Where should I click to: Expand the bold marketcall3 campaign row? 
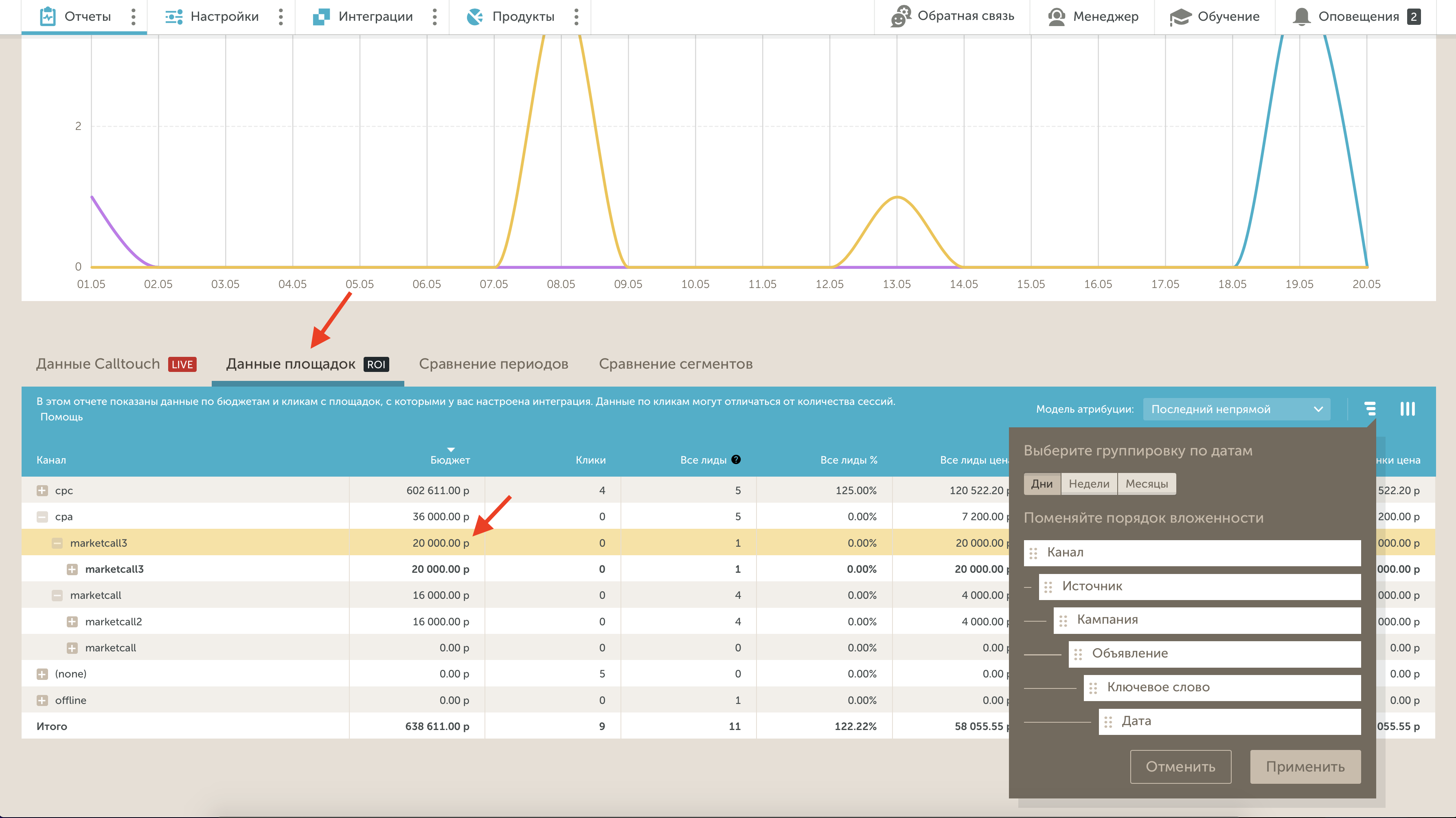pyautogui.click(x=72, y=569)
